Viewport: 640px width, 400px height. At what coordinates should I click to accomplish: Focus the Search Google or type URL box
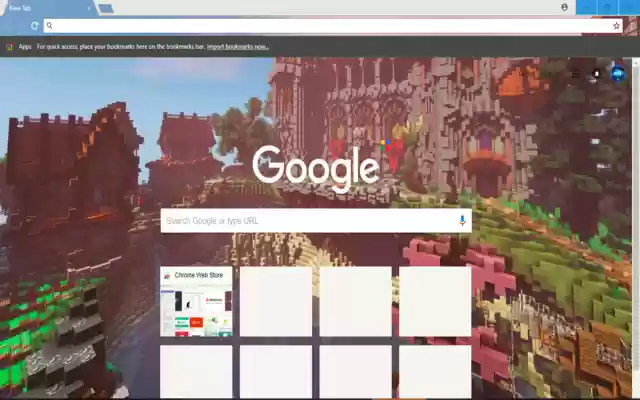316,221
